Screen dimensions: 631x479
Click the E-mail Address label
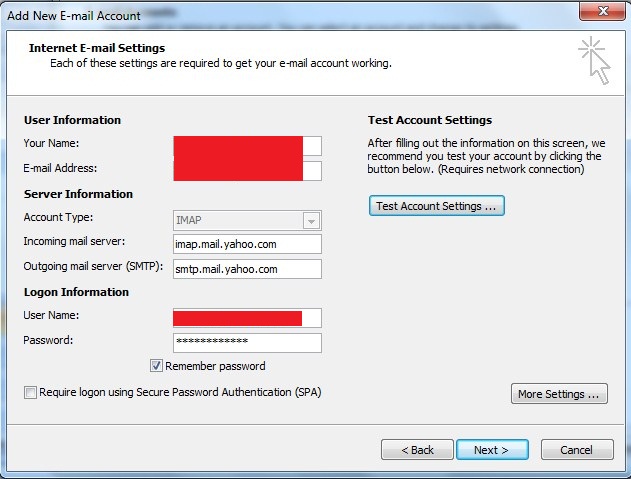[60, 168]
